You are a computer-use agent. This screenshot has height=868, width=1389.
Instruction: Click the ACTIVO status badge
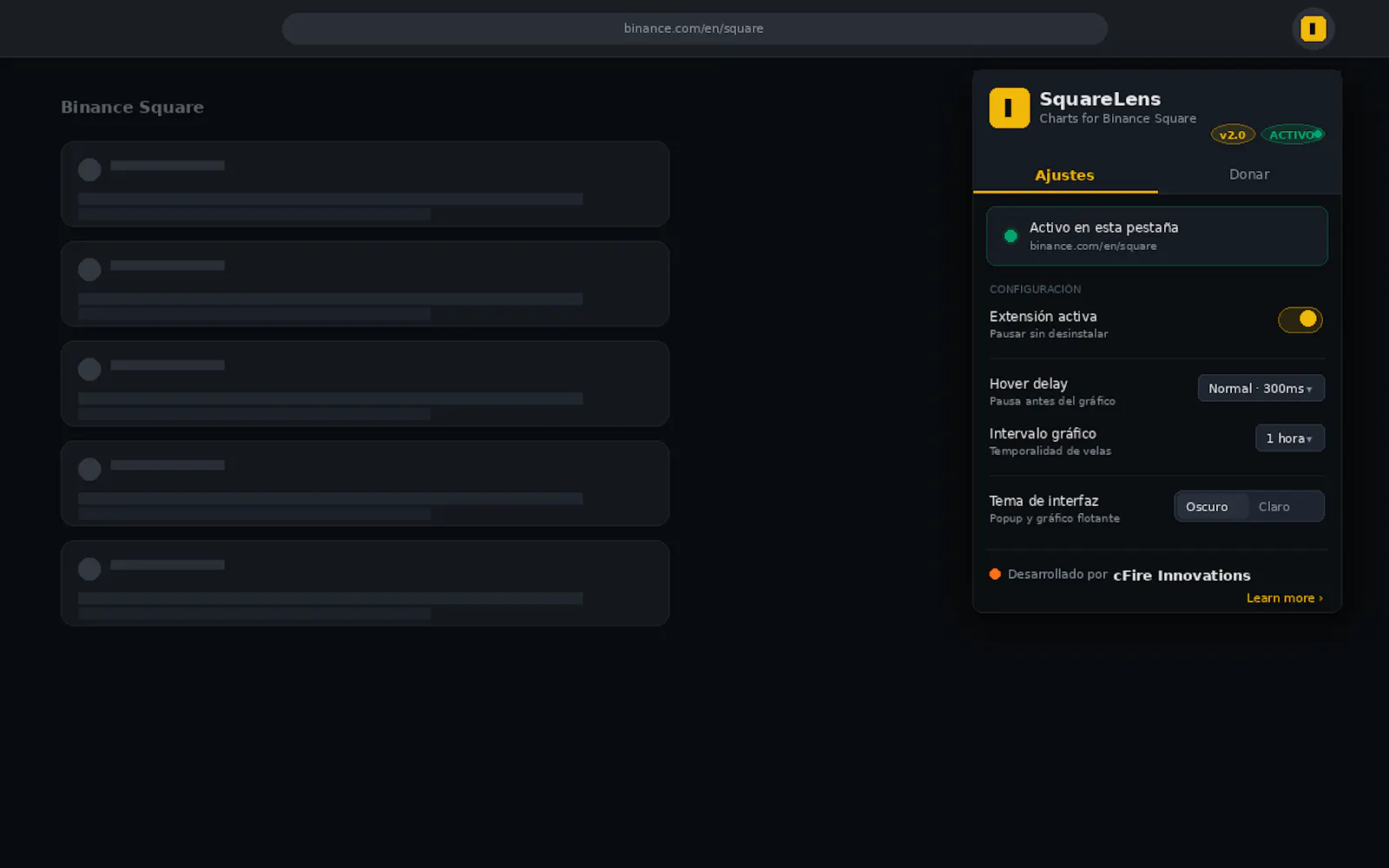(1293, 135)
